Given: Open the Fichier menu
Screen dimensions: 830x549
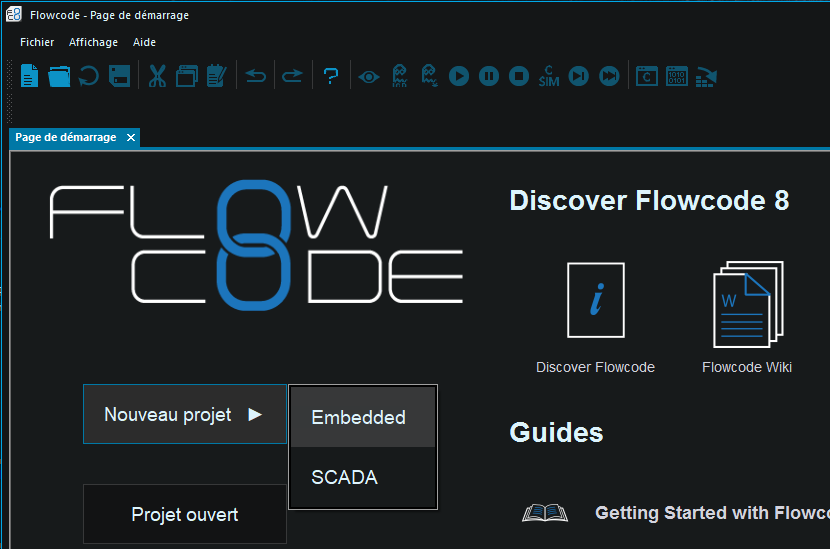Looking at the screenshot, I should [x=37, y=42].
